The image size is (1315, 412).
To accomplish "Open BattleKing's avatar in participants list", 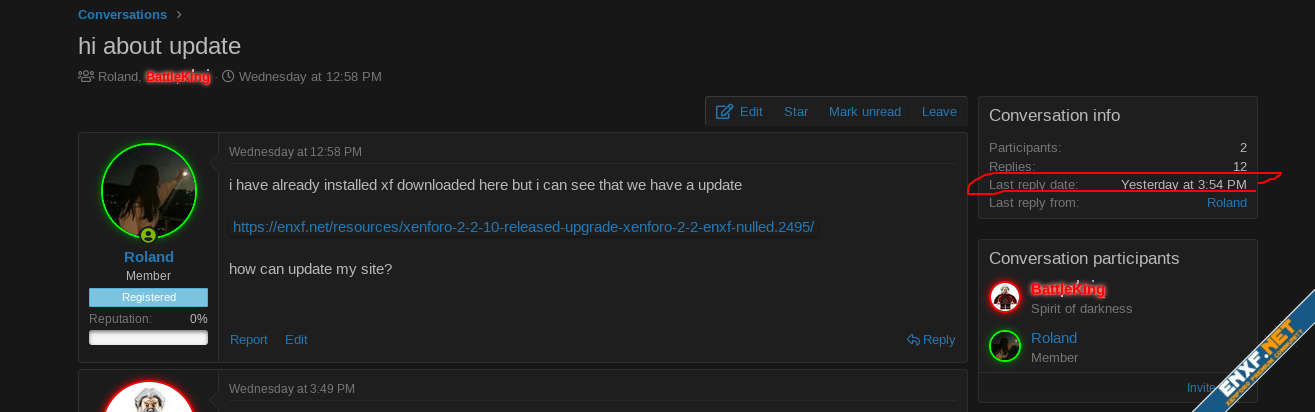I will point(1004,296).
